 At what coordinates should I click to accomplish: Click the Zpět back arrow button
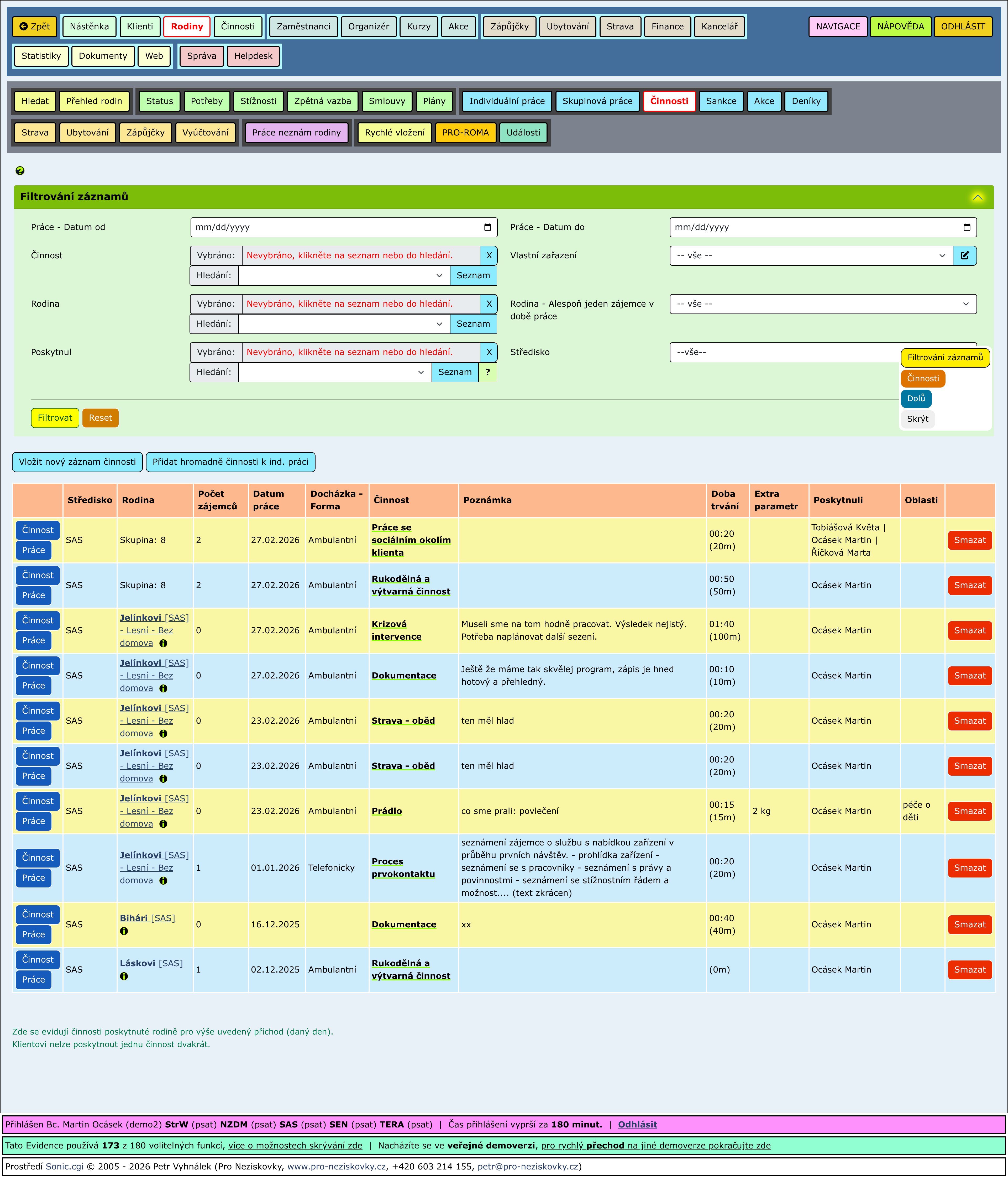[x=34, y=26]
